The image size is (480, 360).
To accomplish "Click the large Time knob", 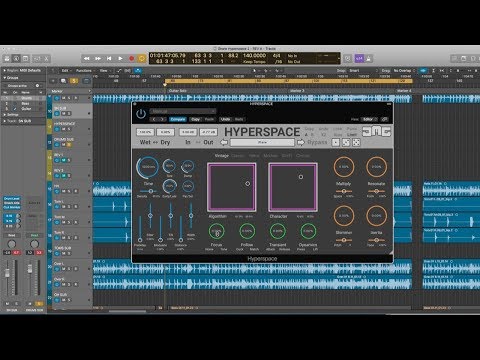I will coord(148,167).
